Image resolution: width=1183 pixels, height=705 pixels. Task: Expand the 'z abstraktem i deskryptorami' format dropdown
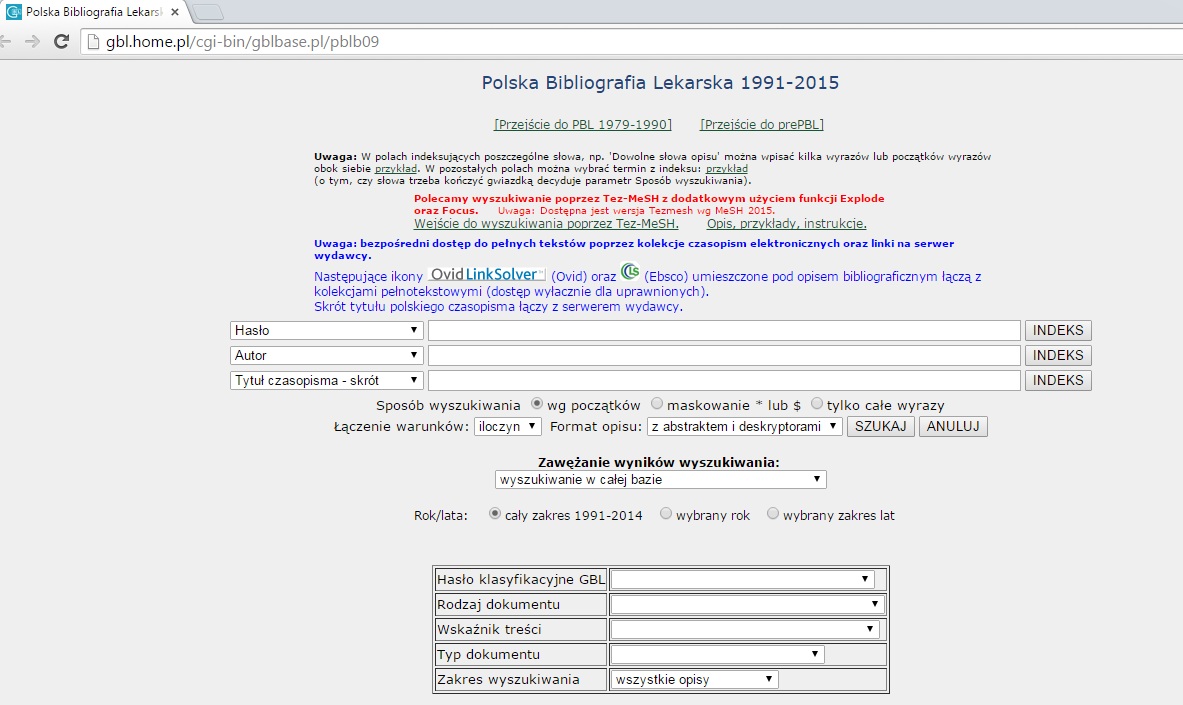pos(745,426)
